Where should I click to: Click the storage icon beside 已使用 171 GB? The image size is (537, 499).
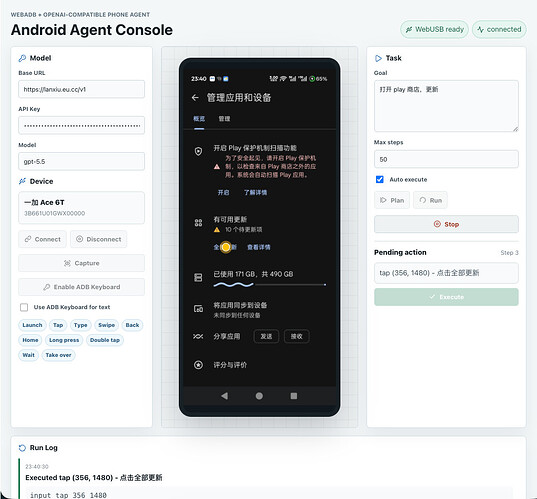point(198,277)
